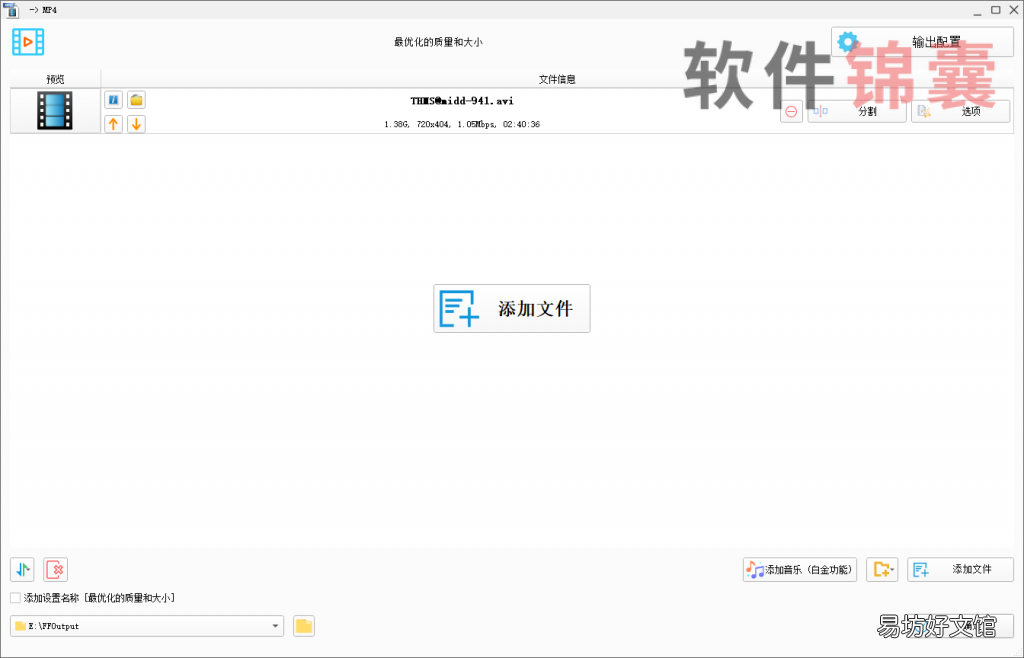Open 选项 options for the file

(x=961, y=112)
